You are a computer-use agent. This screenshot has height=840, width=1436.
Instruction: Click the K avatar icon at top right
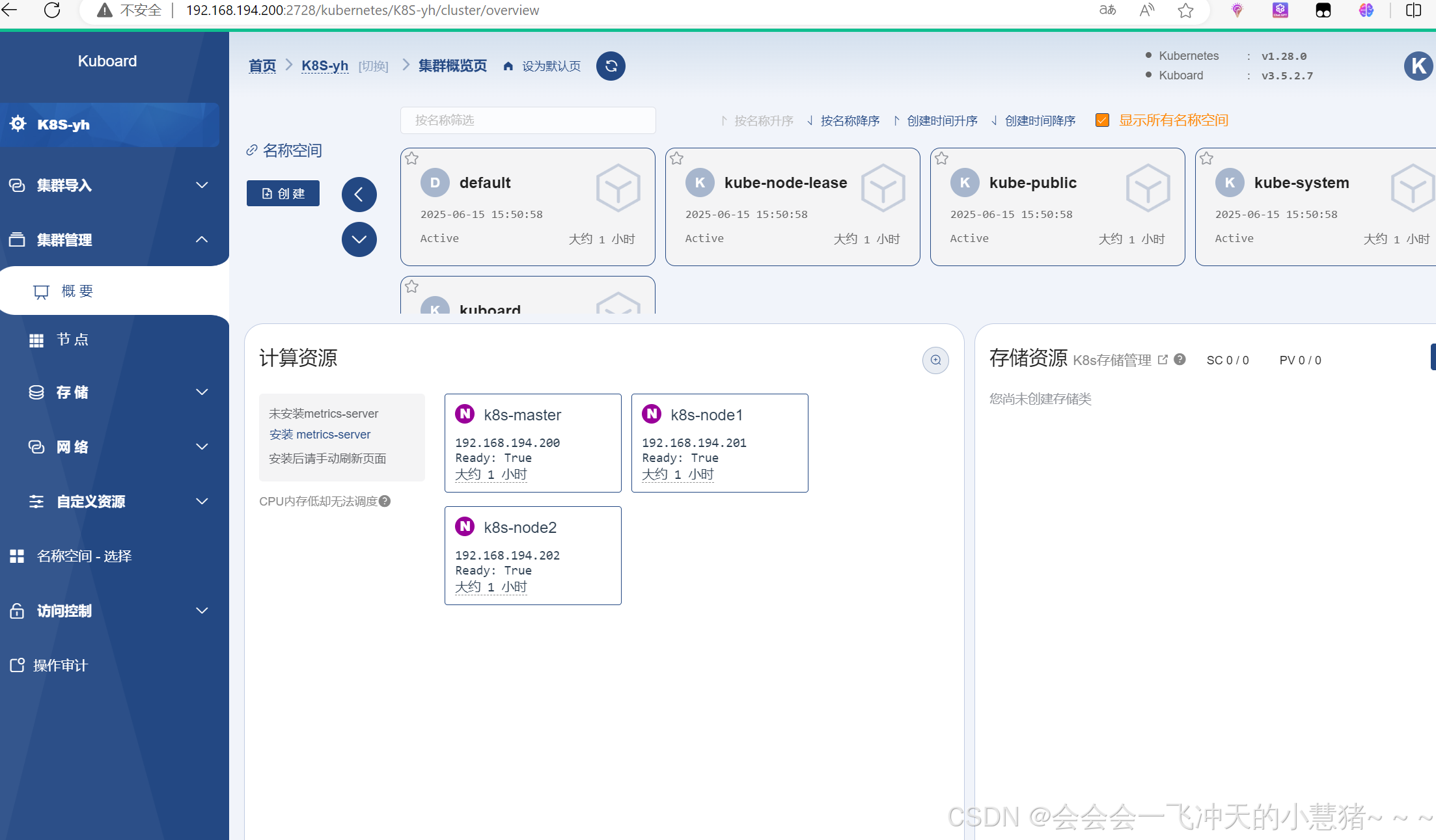pyautogui.click(x=1418, y=66)
